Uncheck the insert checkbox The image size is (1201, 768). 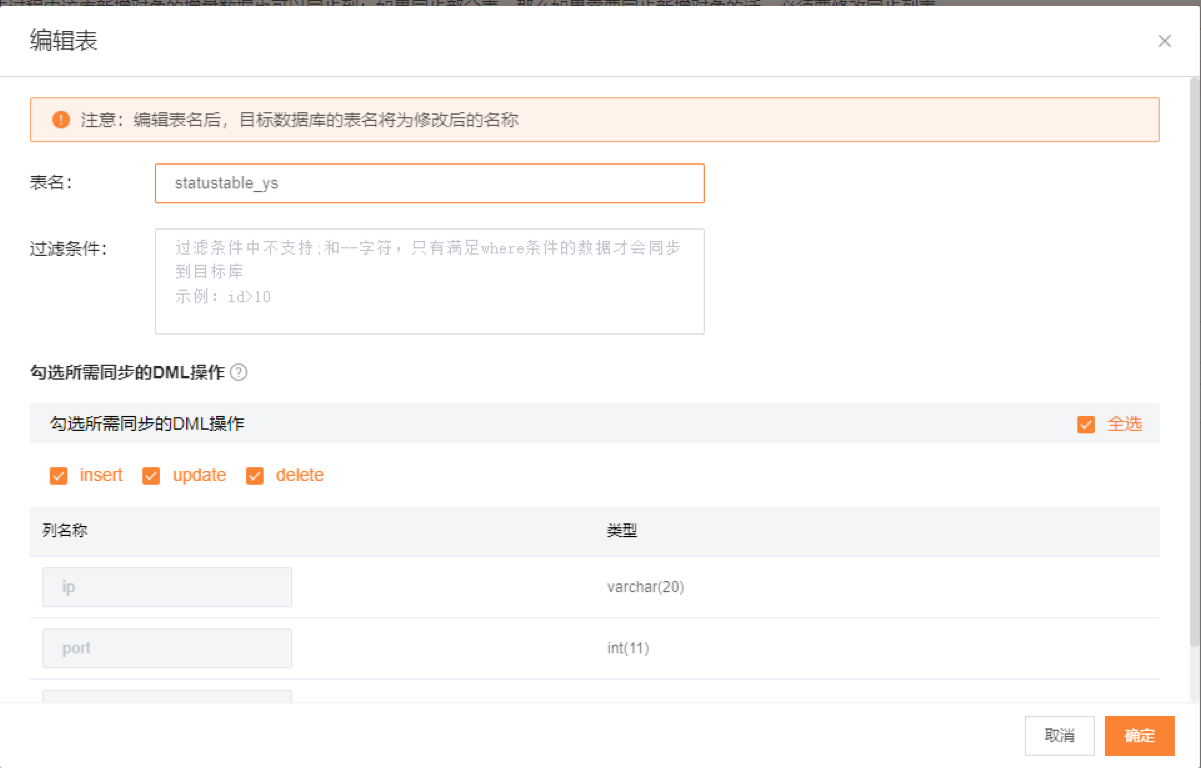coord(58,476)
